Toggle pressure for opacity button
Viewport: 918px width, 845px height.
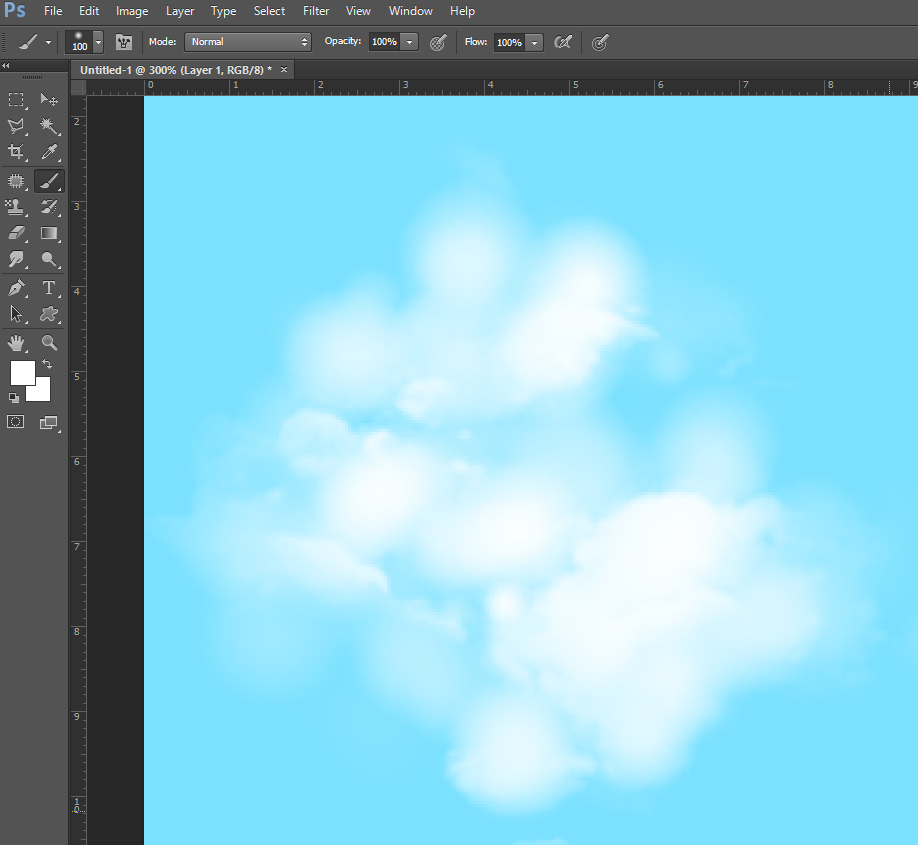point(438,42)
